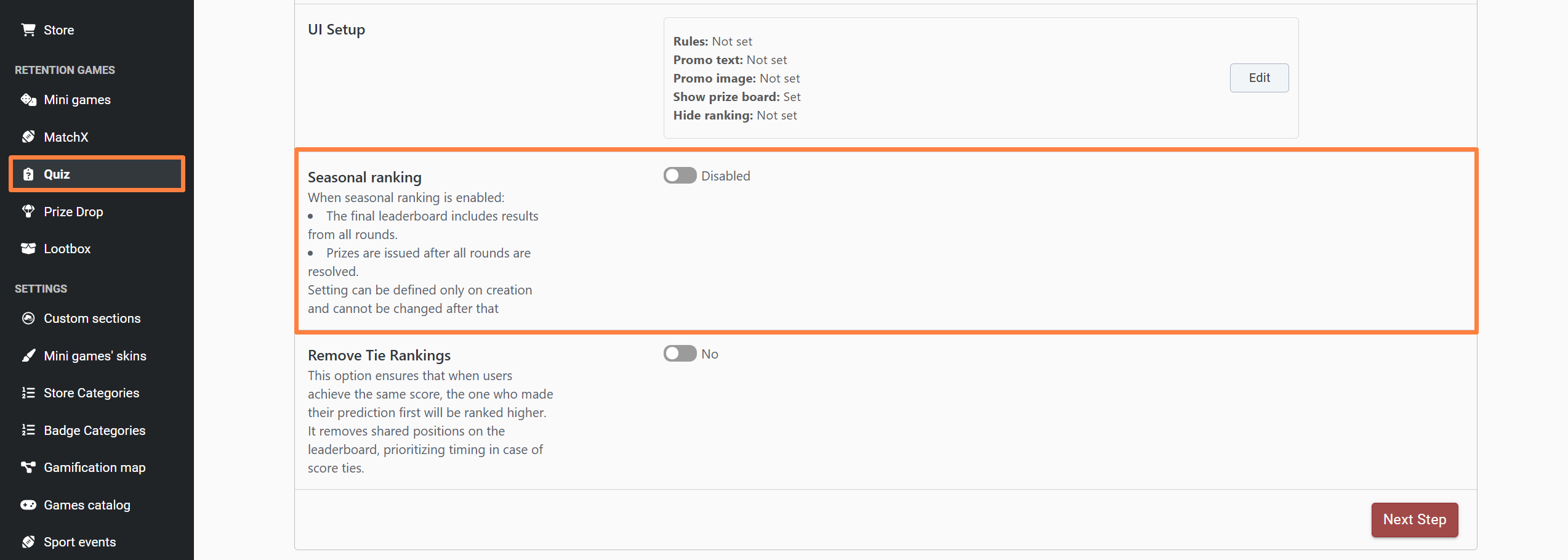
Task: Click the Edit button for UI Setup
Action: [1259, 78]
